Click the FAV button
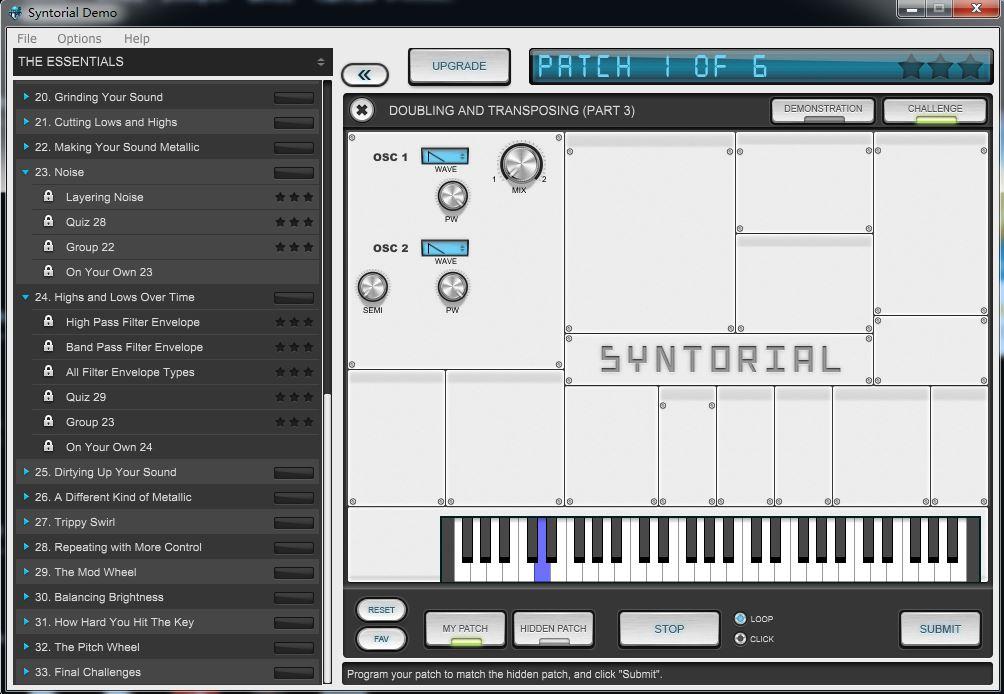 pos(381,638)
